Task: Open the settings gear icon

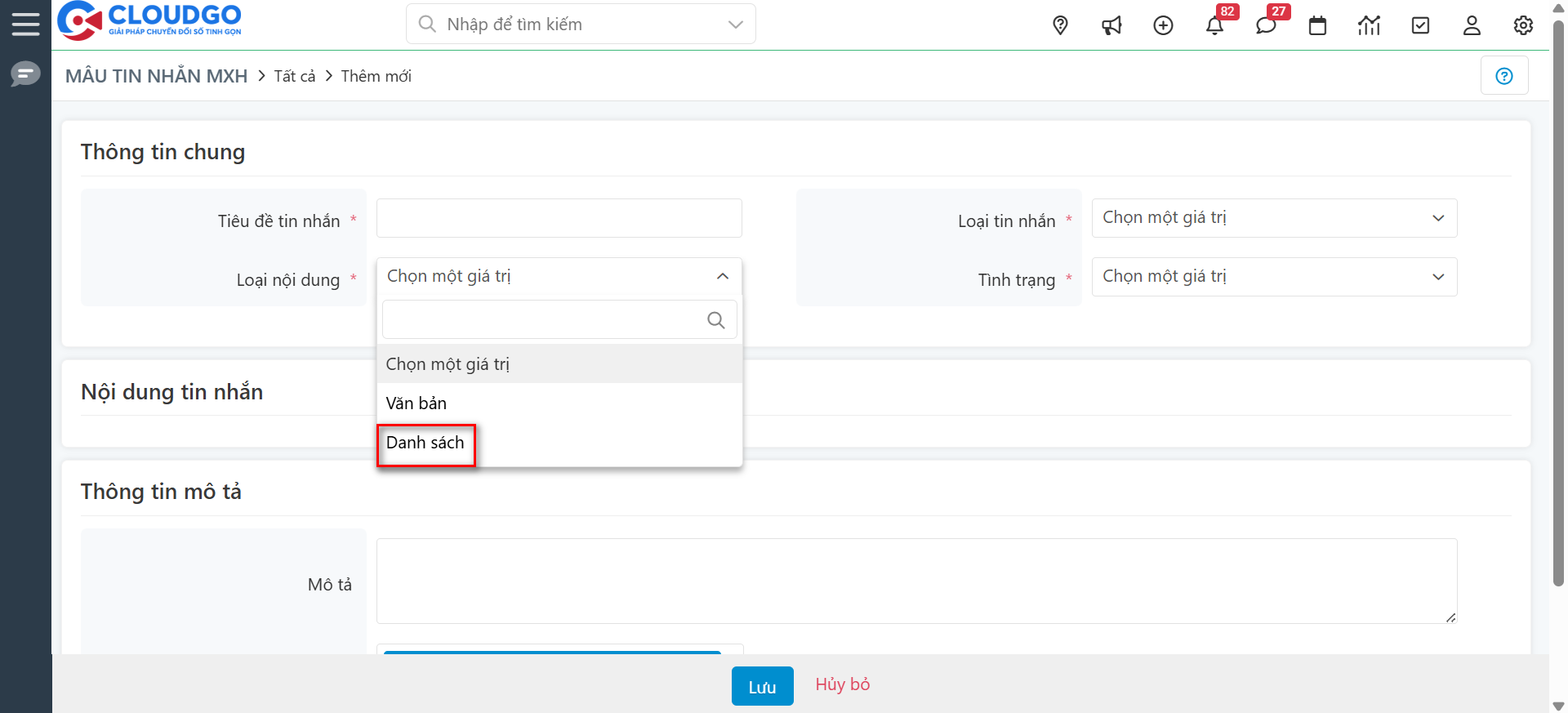Action: 1523,25
